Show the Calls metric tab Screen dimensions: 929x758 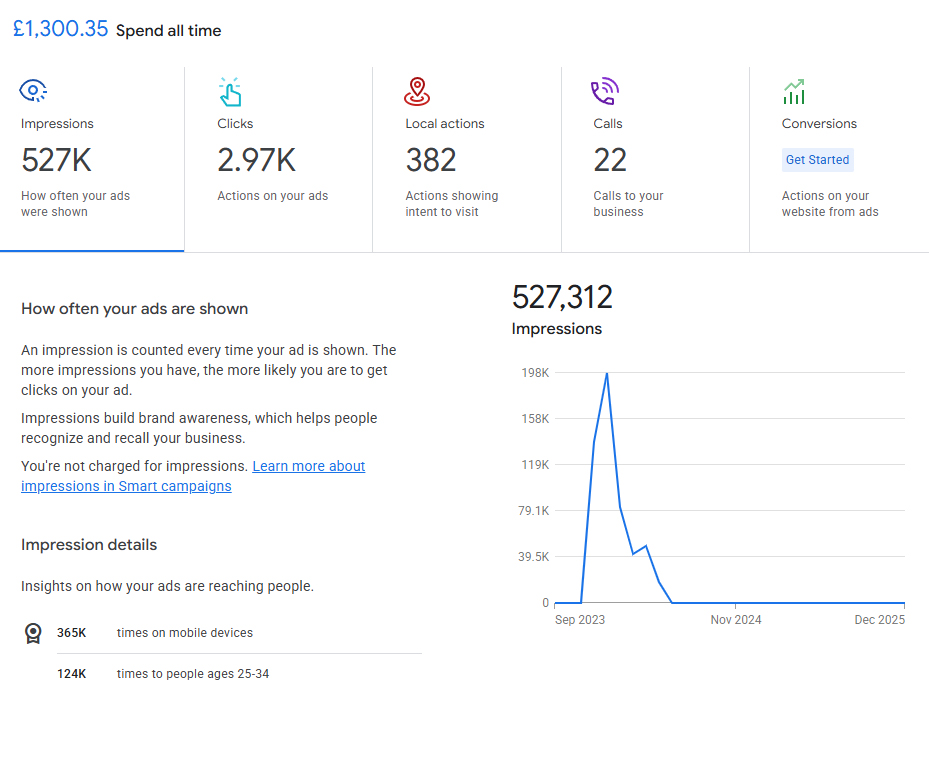point(654,160)
